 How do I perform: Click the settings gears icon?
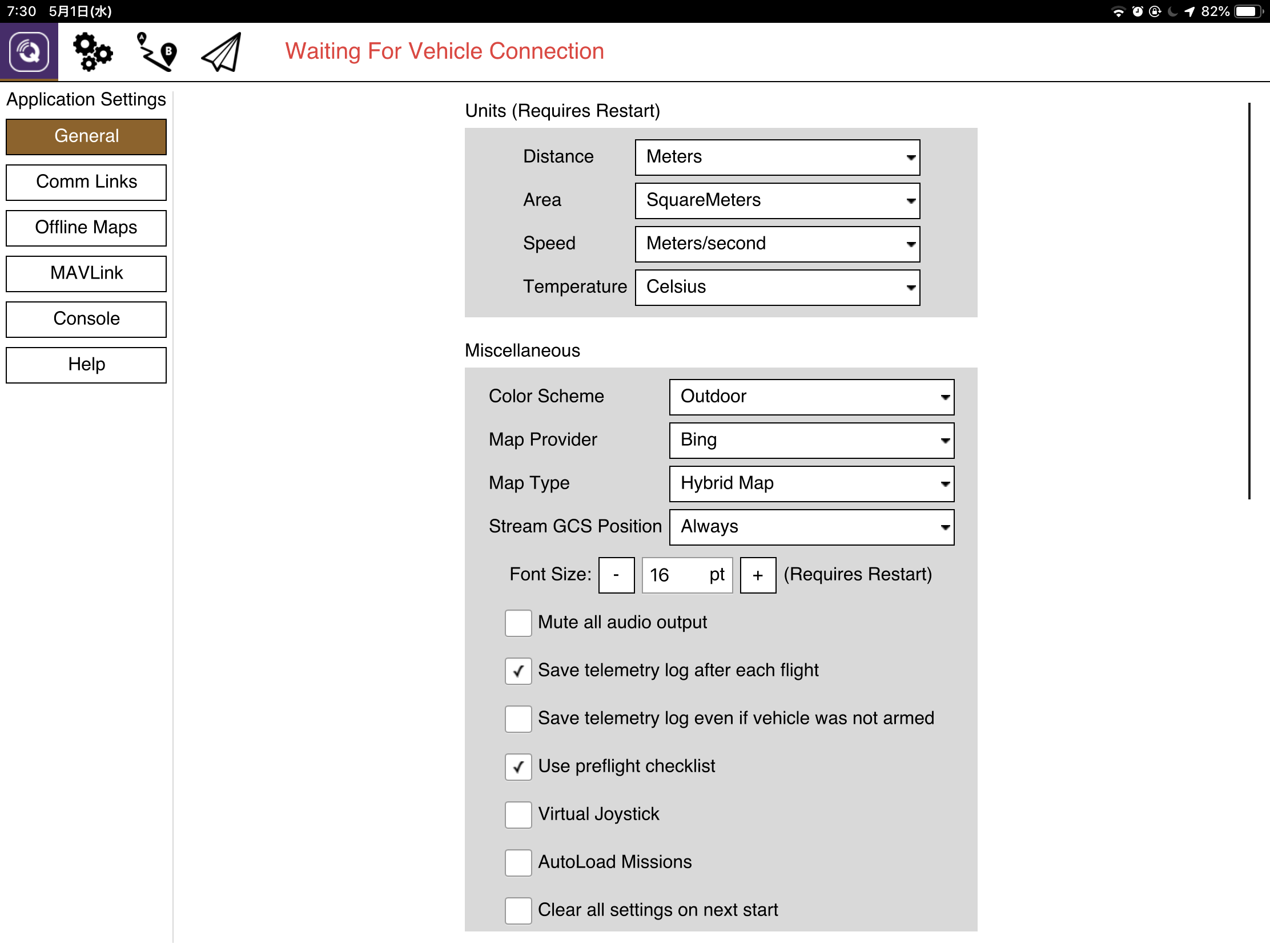pos(93,51)
